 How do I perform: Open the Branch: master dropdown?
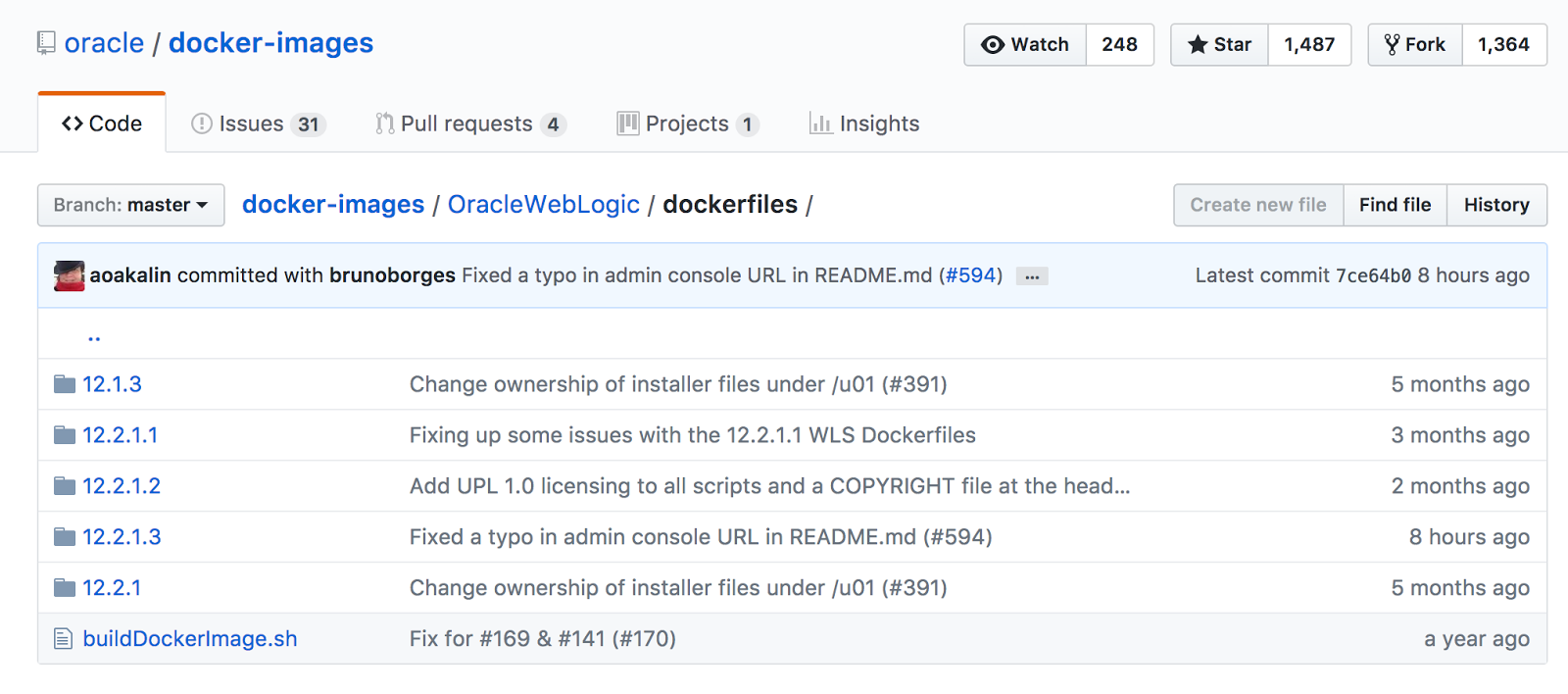(131, 205)
